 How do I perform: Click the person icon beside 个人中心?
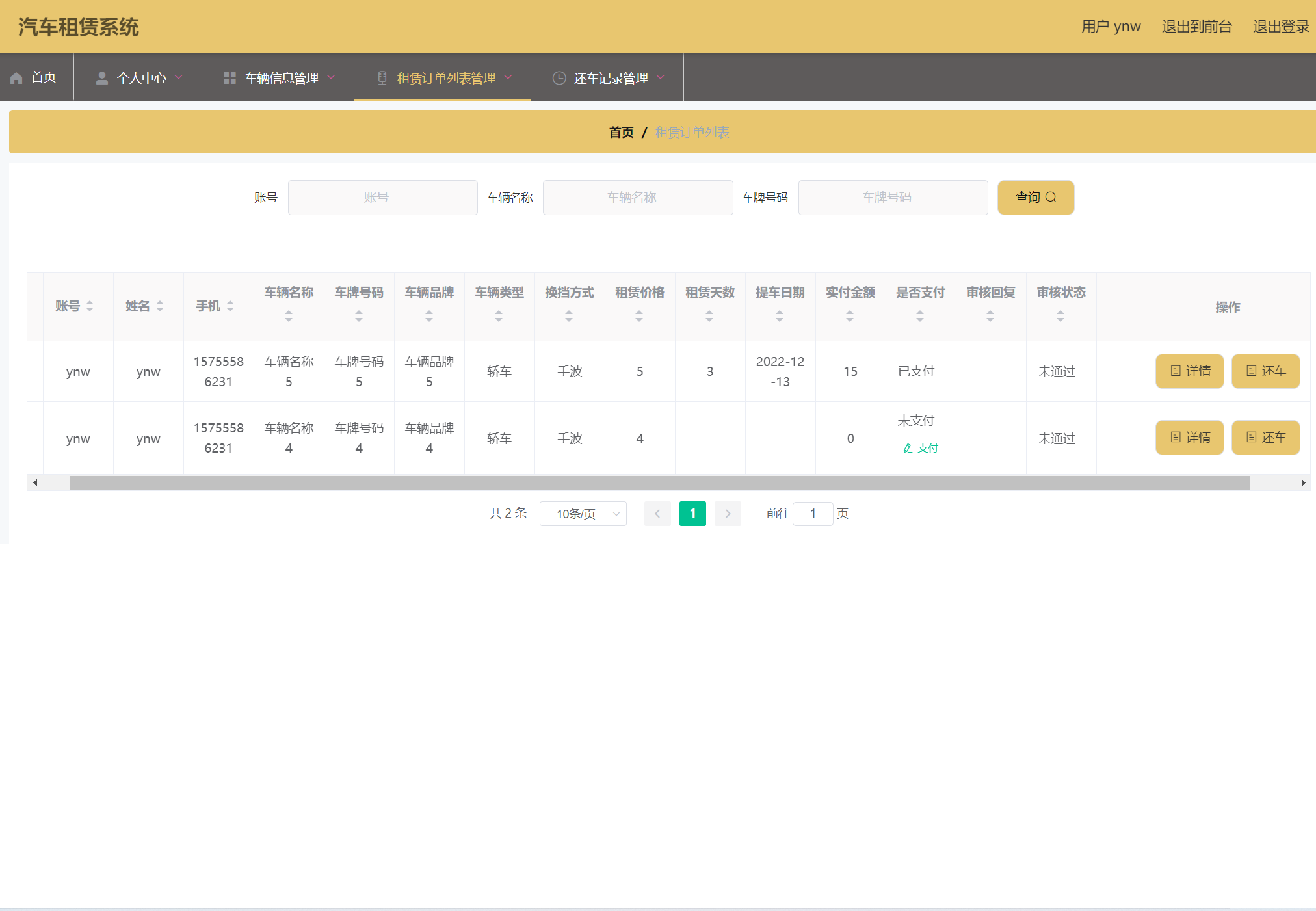(102, 78)
